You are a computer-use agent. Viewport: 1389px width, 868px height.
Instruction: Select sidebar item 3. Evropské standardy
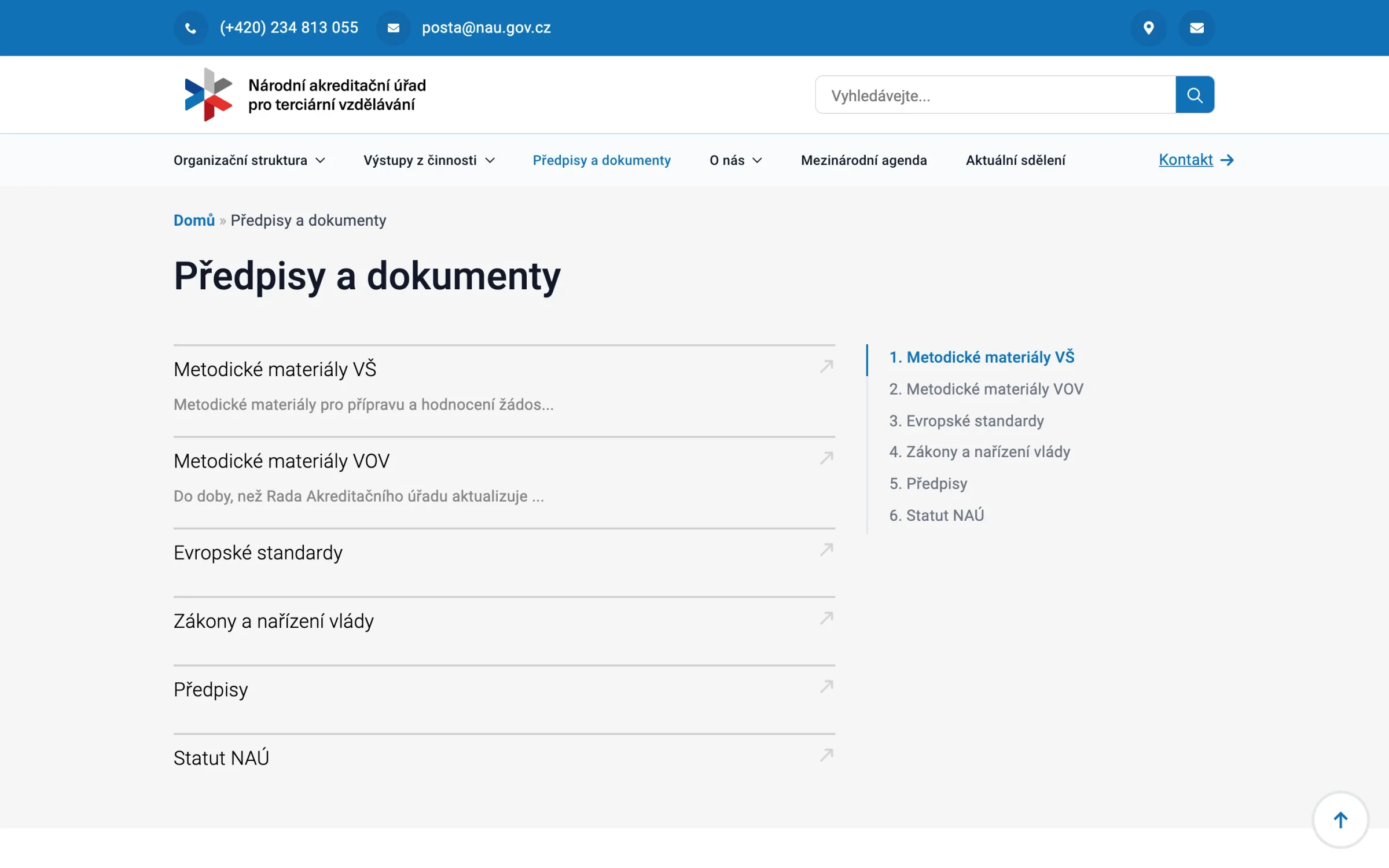click(967, 421)
